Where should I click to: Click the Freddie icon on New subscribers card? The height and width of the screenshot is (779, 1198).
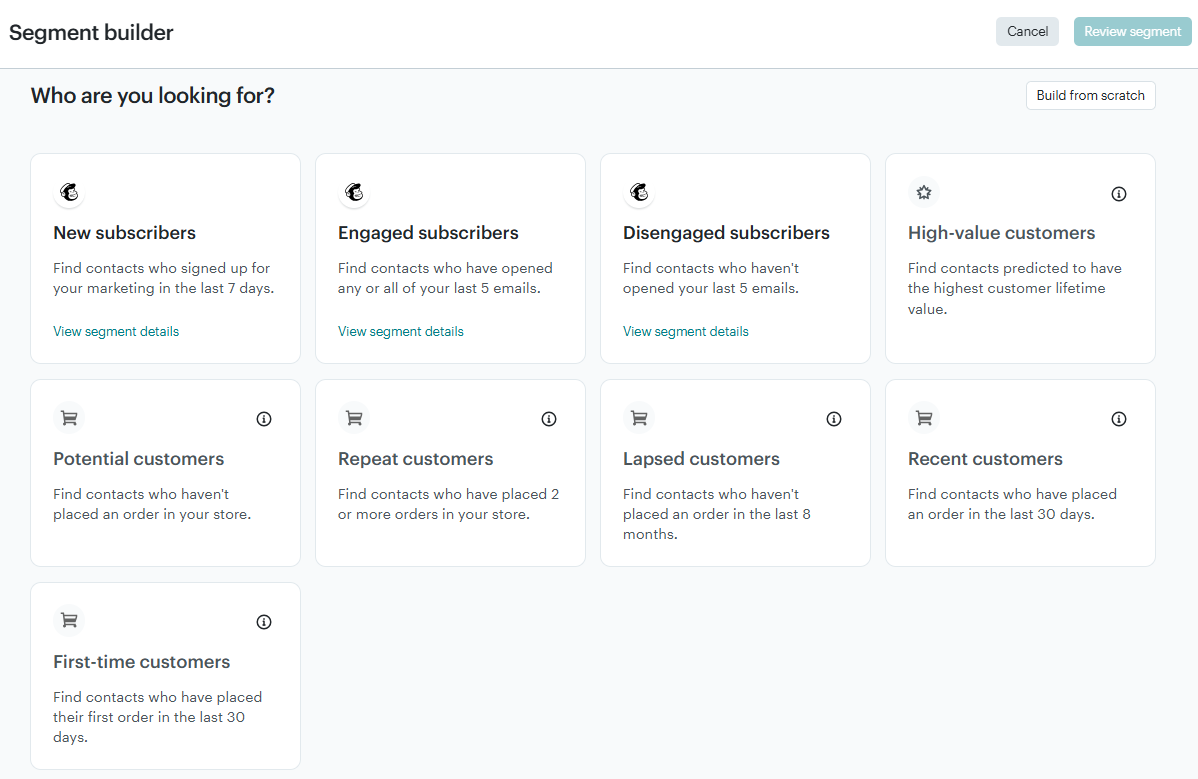tap(69, 193)
